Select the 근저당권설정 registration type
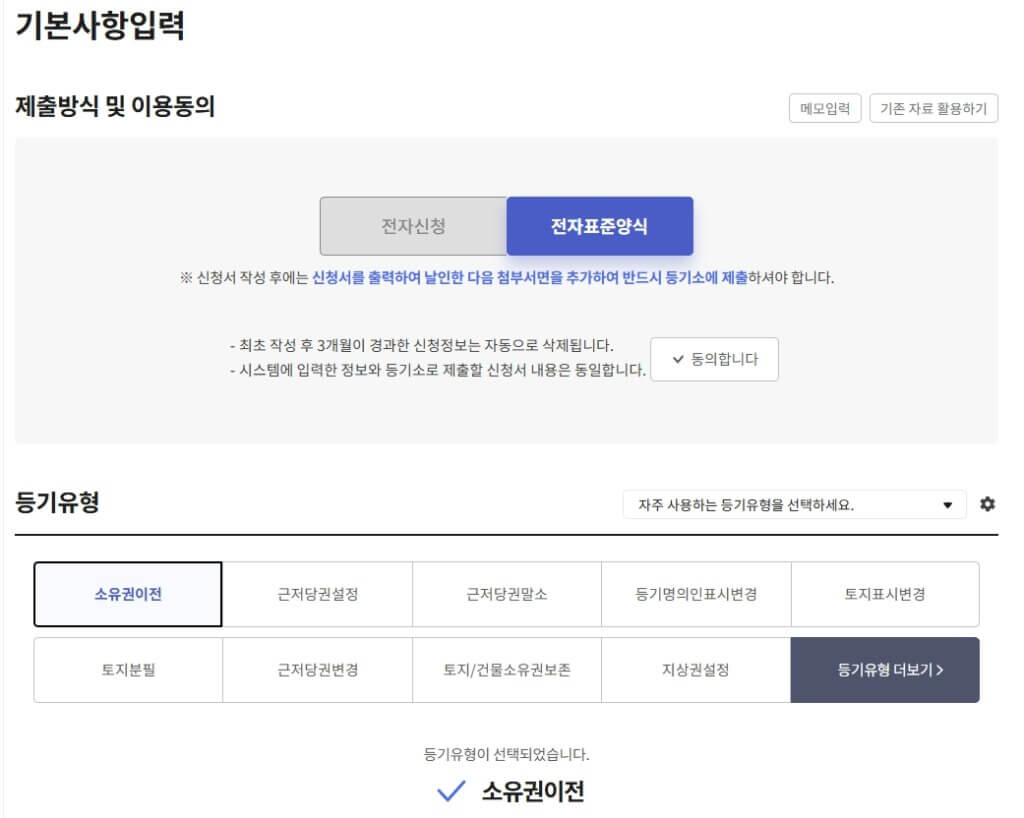 point(317,594)
